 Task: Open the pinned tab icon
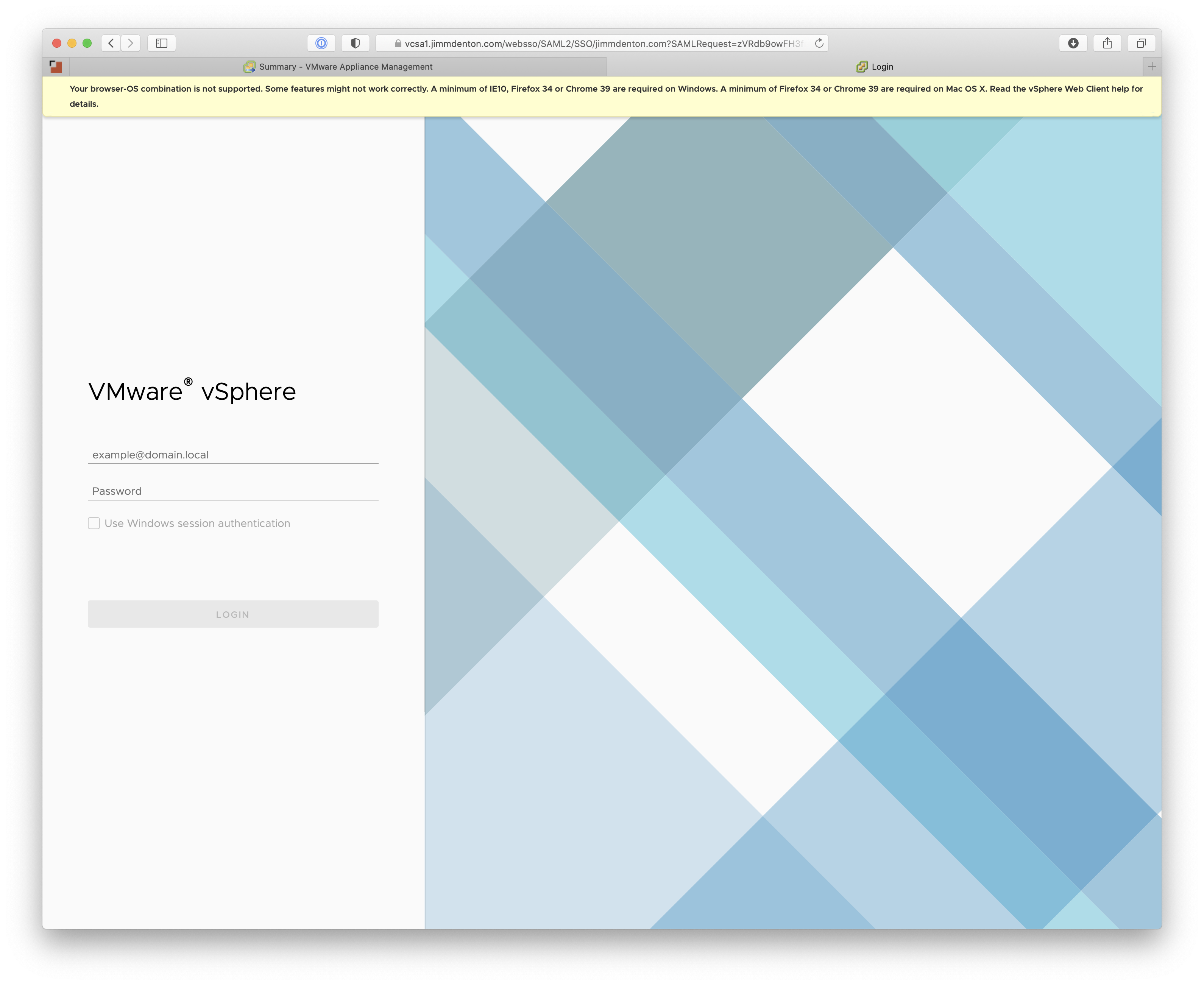56,66
